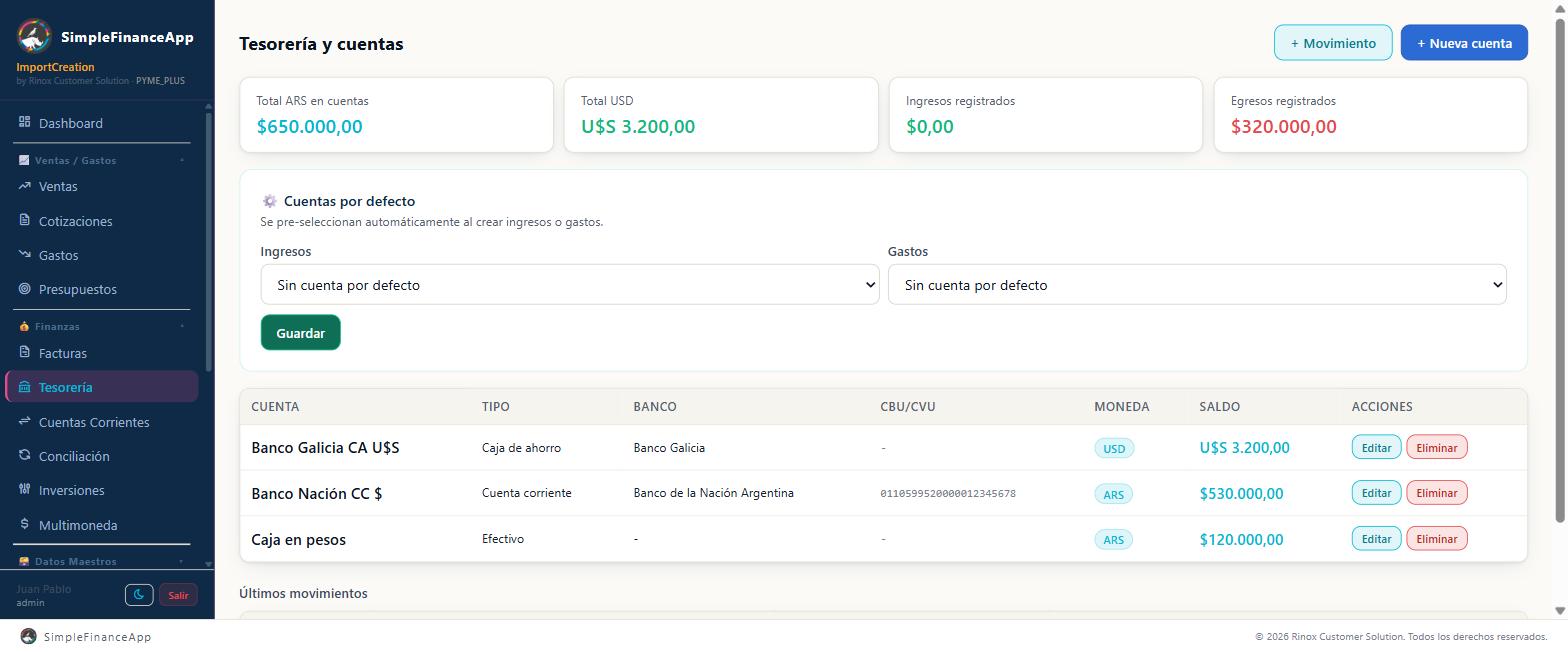Click the Dashboard grid icon

coord(25,122)
